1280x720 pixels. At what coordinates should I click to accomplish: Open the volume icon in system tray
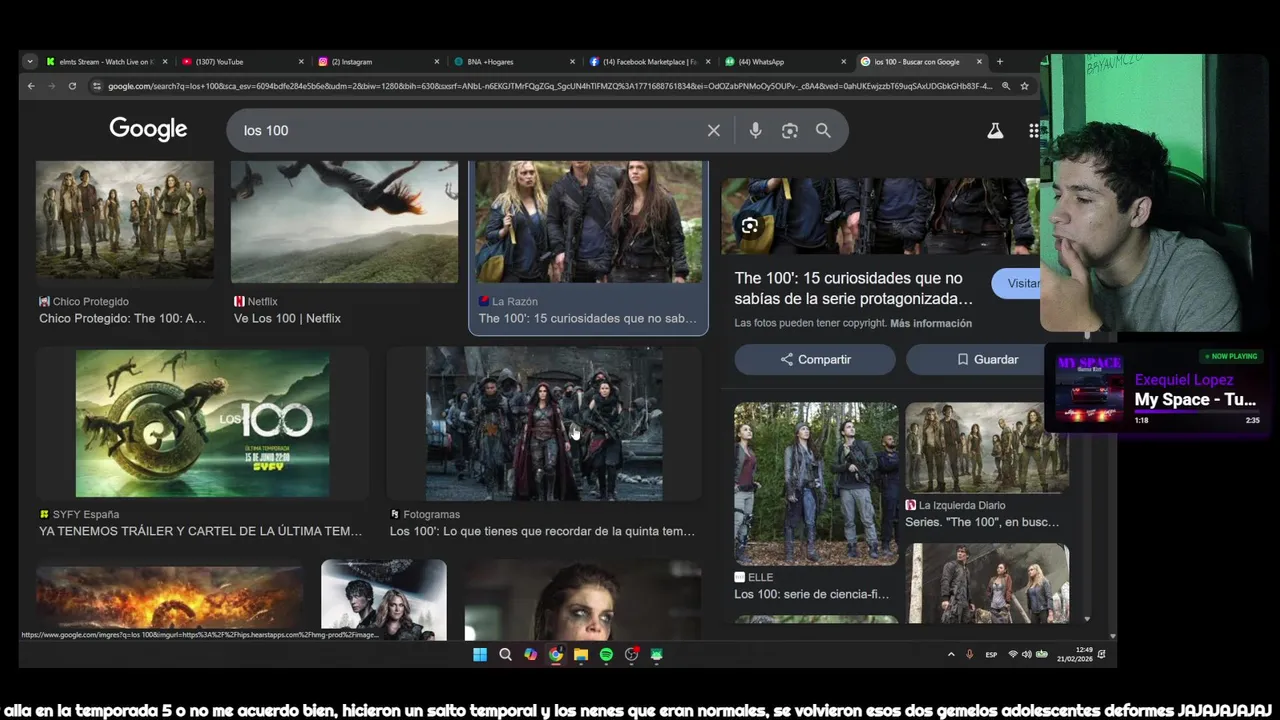point(1027,654)
